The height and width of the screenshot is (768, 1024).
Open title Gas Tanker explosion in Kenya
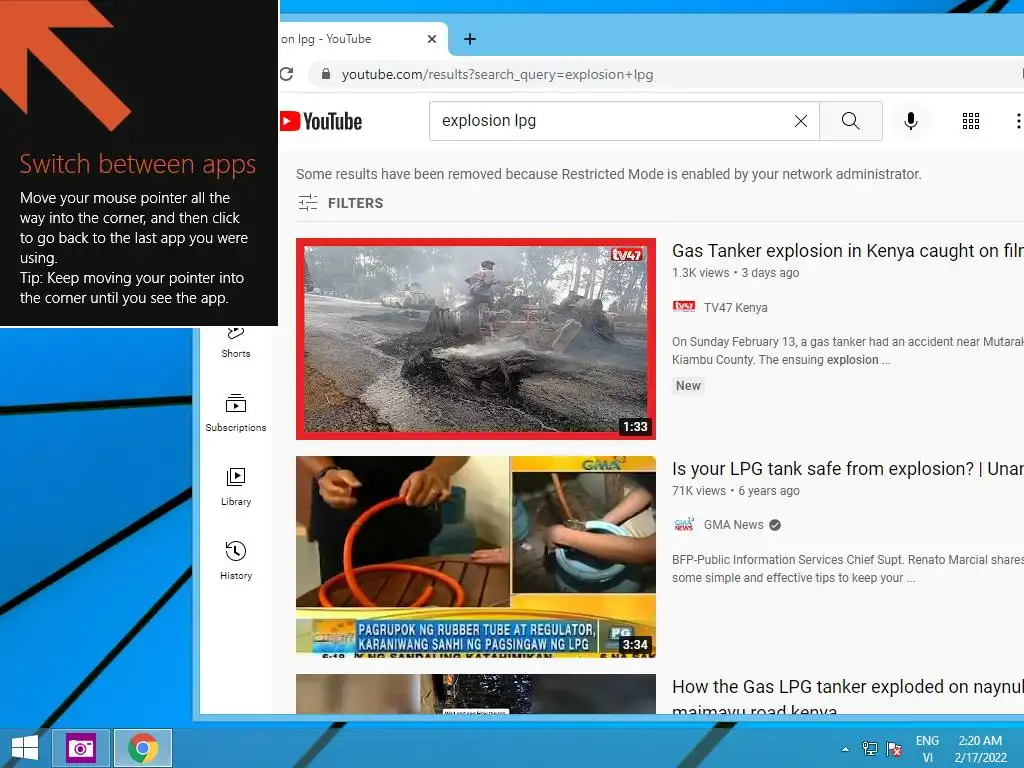pos(848,251)
